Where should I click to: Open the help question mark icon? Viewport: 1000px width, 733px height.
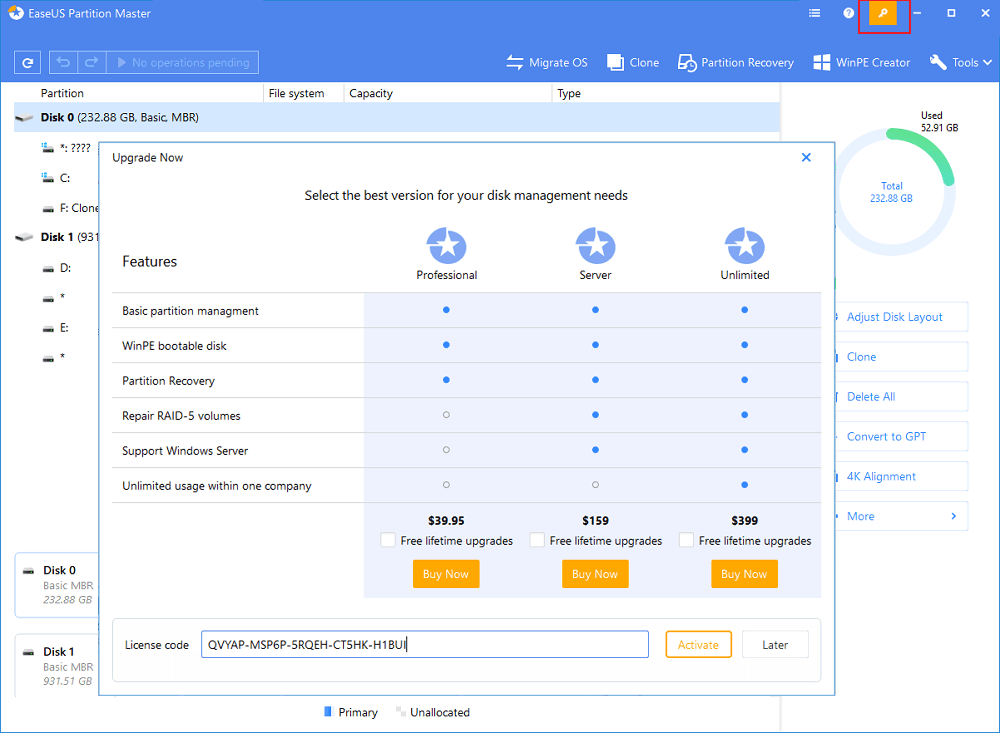click(848, 13)
